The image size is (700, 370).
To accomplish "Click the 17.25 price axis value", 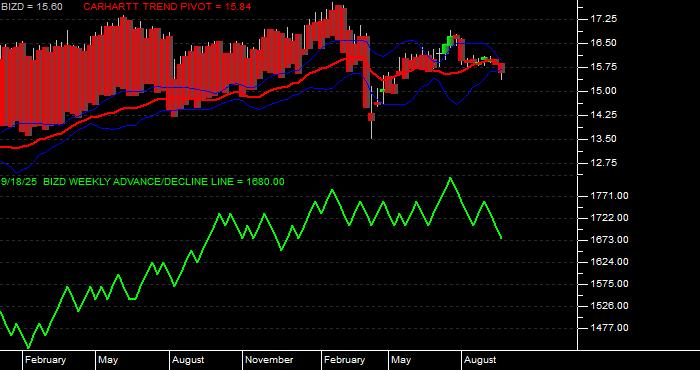I will click(x=604, y=19).
